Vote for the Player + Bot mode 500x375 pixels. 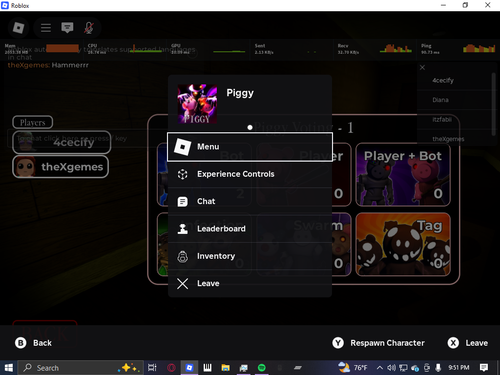[x=403, y=175]
